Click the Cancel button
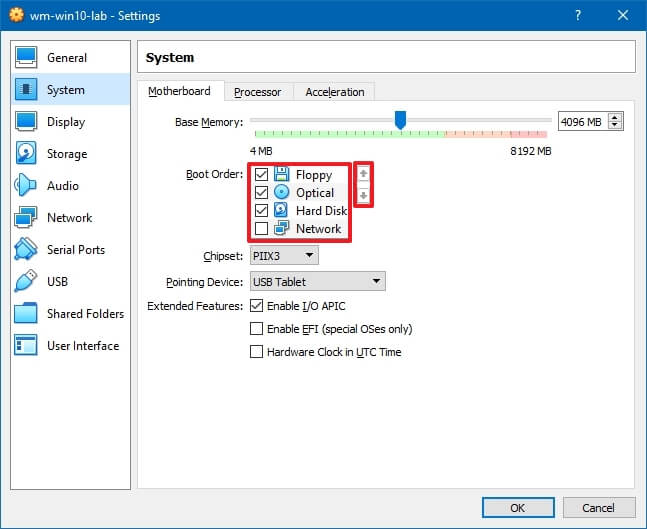Image resolution: width=647 pixels, height=529 pixels. tap(598, 508)
